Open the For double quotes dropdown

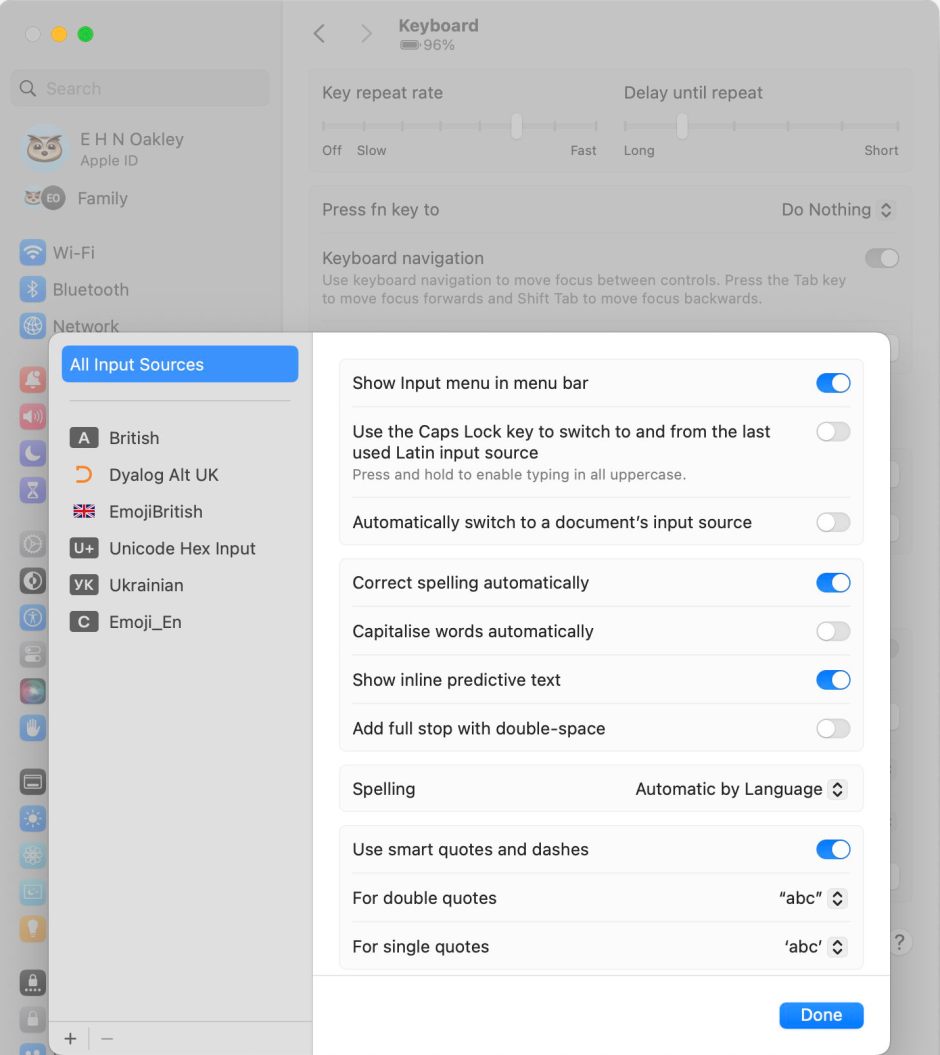click(x=812, y=898)
